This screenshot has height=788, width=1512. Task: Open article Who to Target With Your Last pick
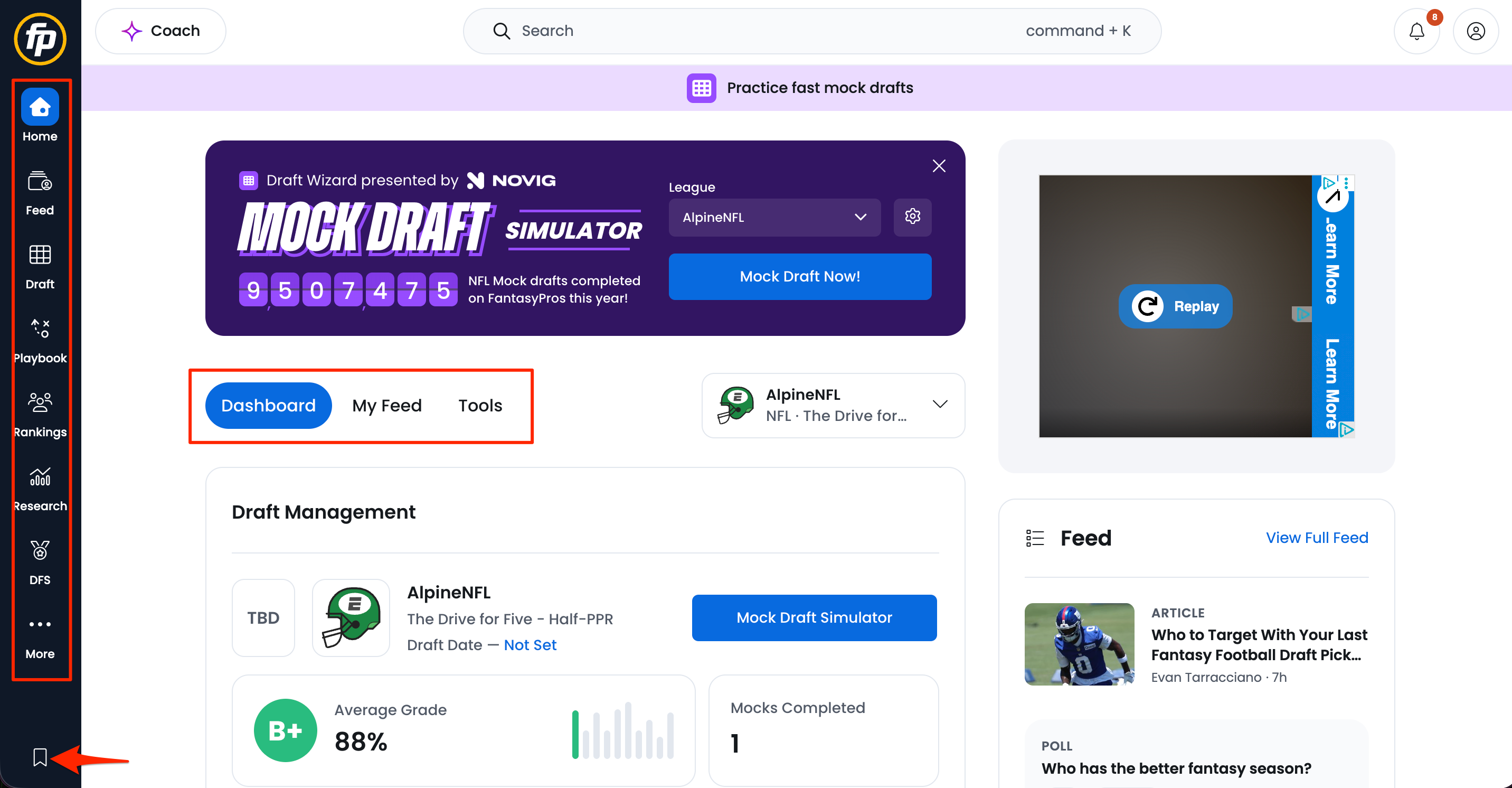(1259, 645)
